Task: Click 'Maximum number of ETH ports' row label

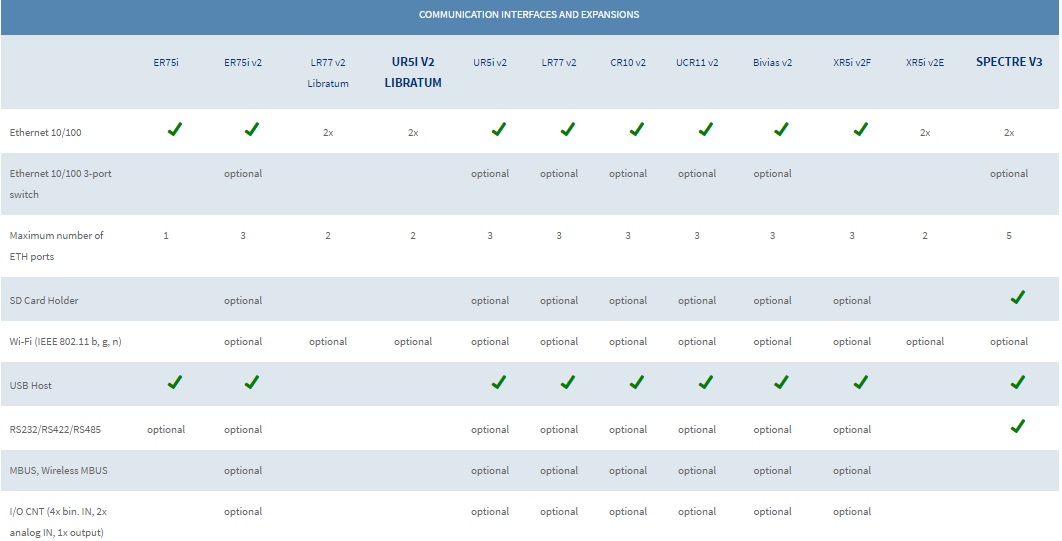Action: point(56,246)
